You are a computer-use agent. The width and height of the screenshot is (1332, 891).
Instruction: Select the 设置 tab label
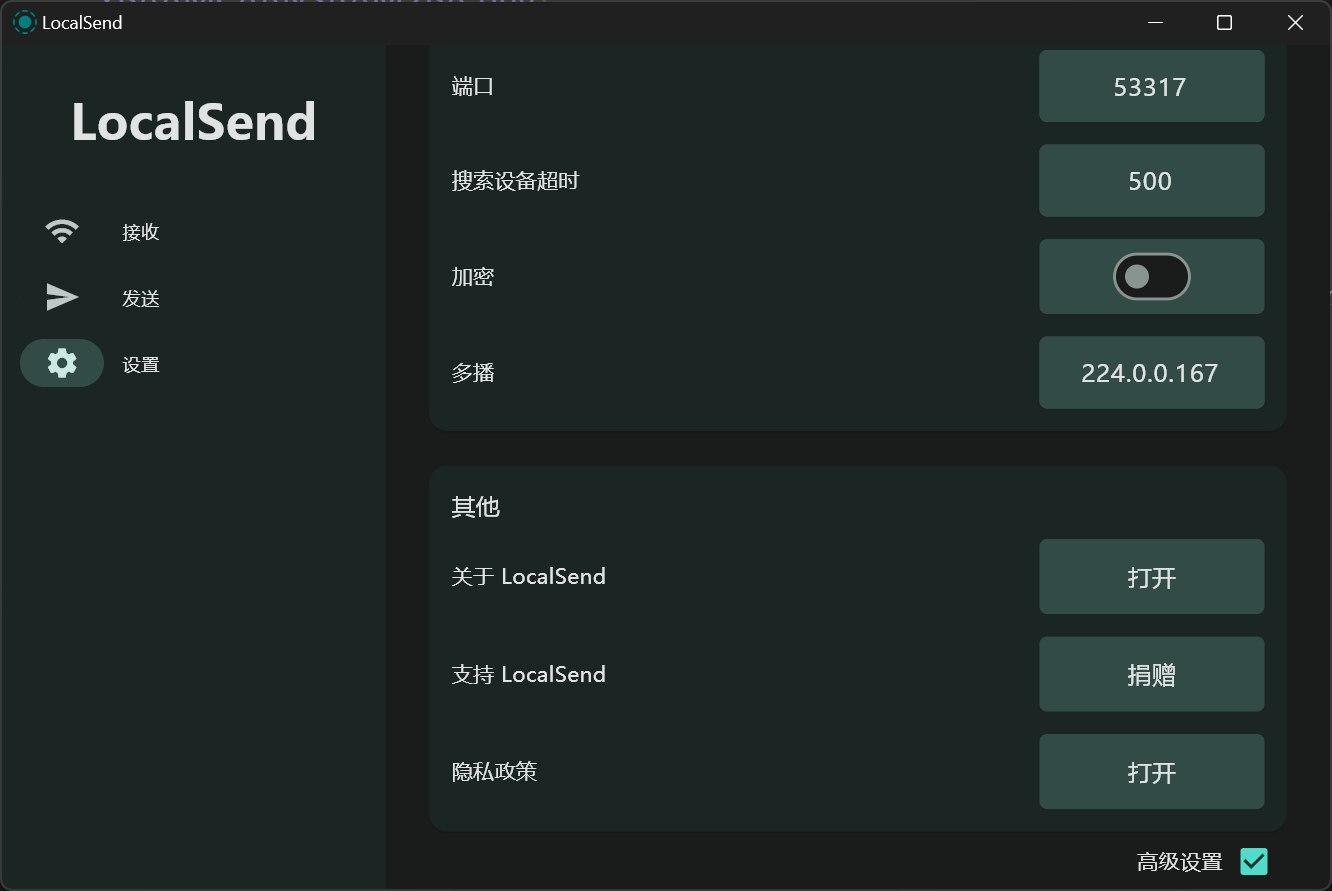click(141, 365)
